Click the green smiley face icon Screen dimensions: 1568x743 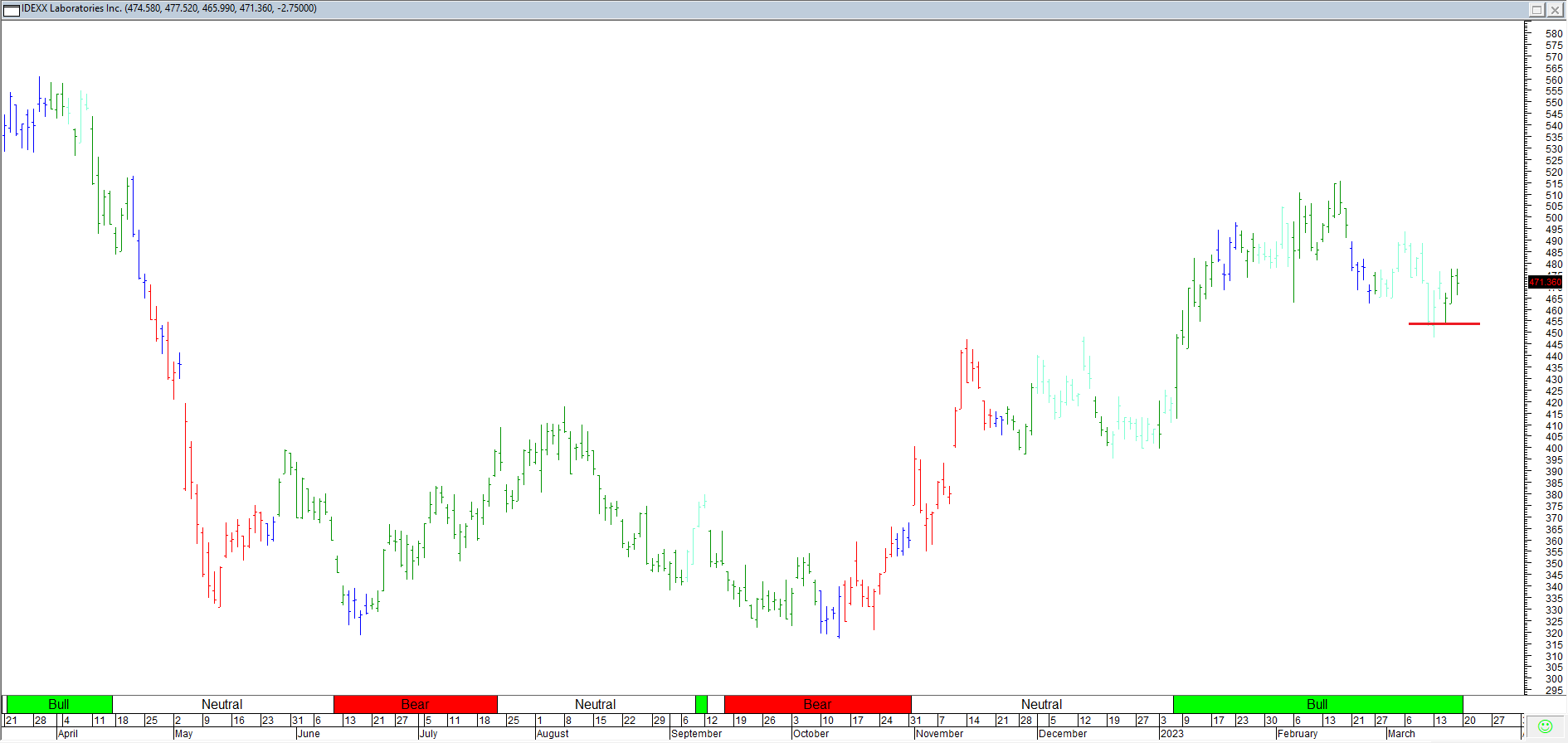click(1545, 726)
